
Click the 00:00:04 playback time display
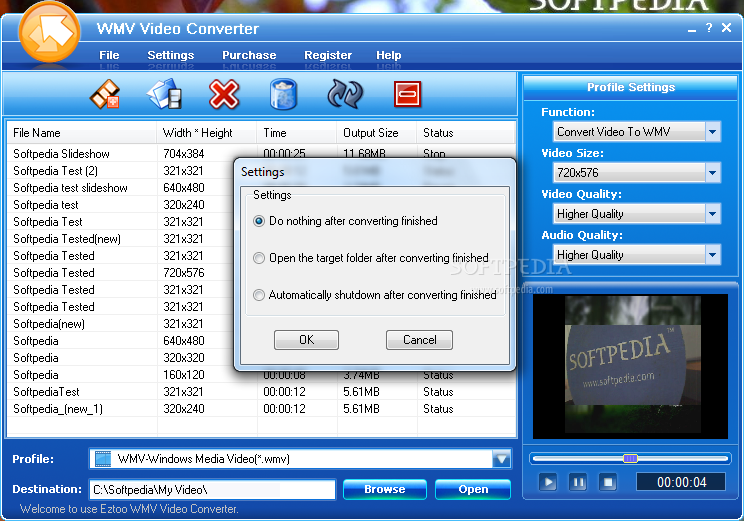[681, 483]
